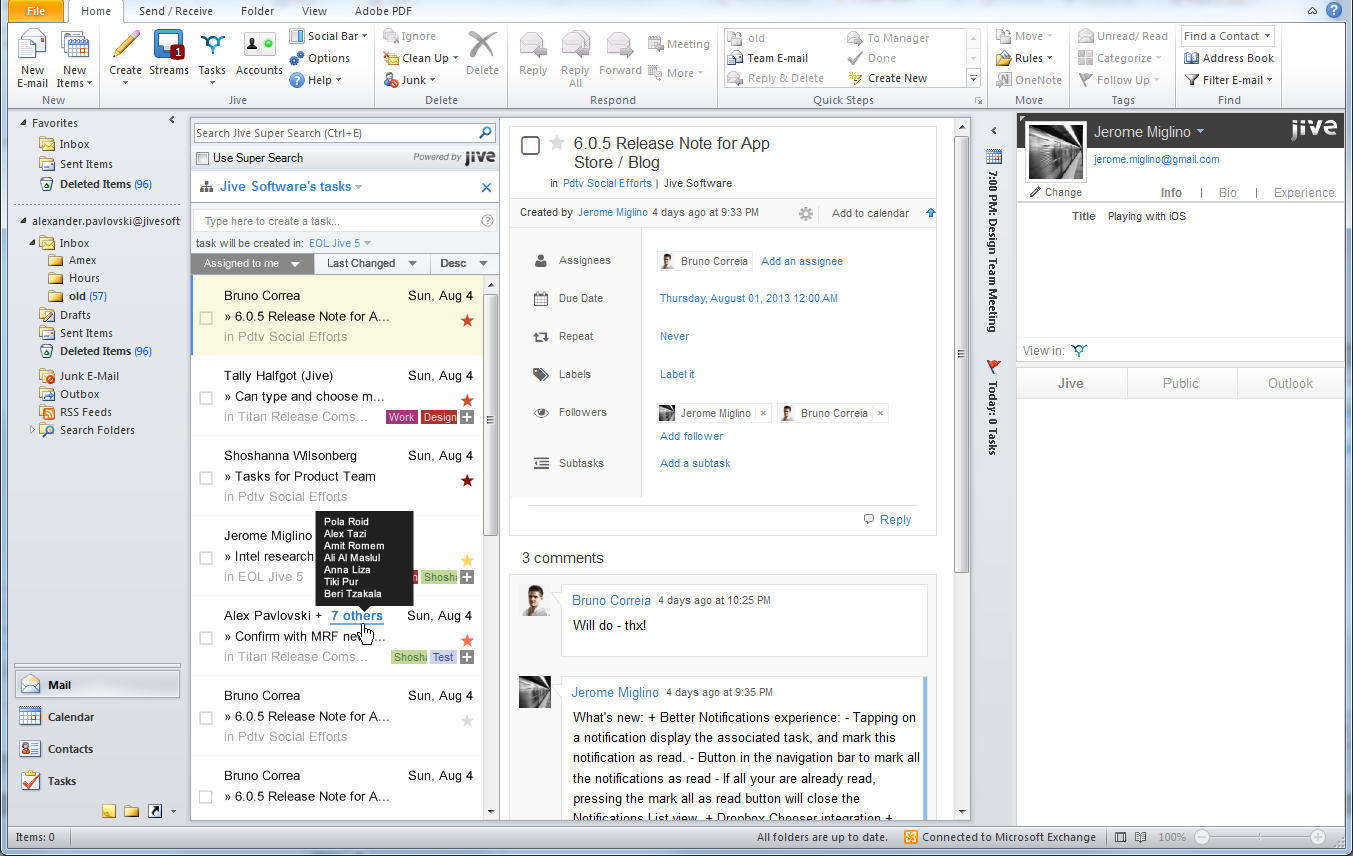Viewport: 1353px width, 857px height.
Task: Expand Search Folders tree node
Action: coord(32,430)
